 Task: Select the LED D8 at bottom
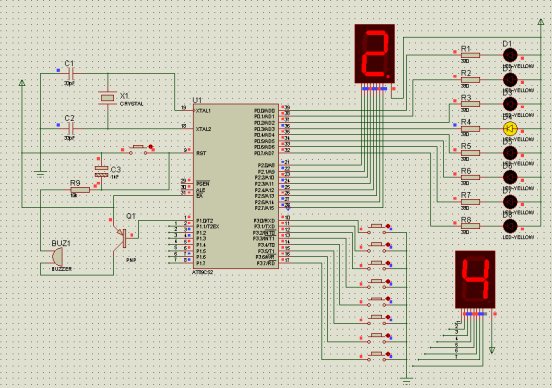click(510, 226)
